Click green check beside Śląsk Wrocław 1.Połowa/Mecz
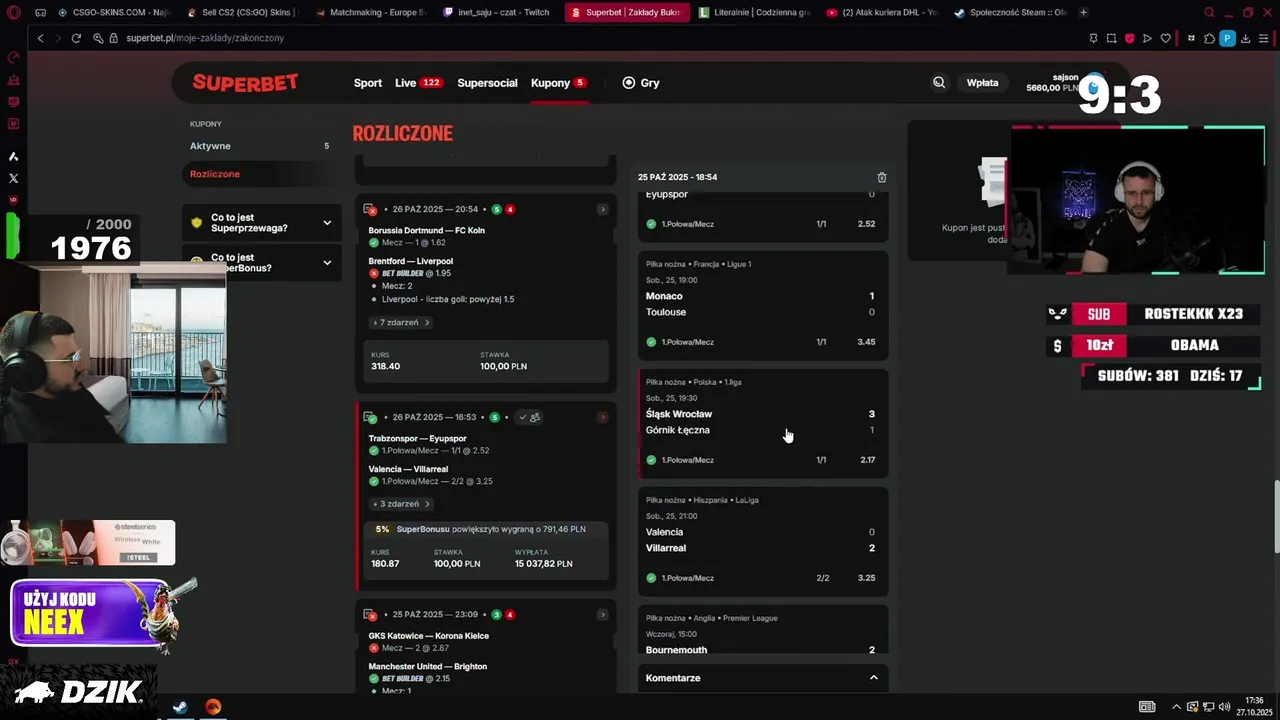Image resolution: width=1280 pixels, height=720 pixels. 651,460
